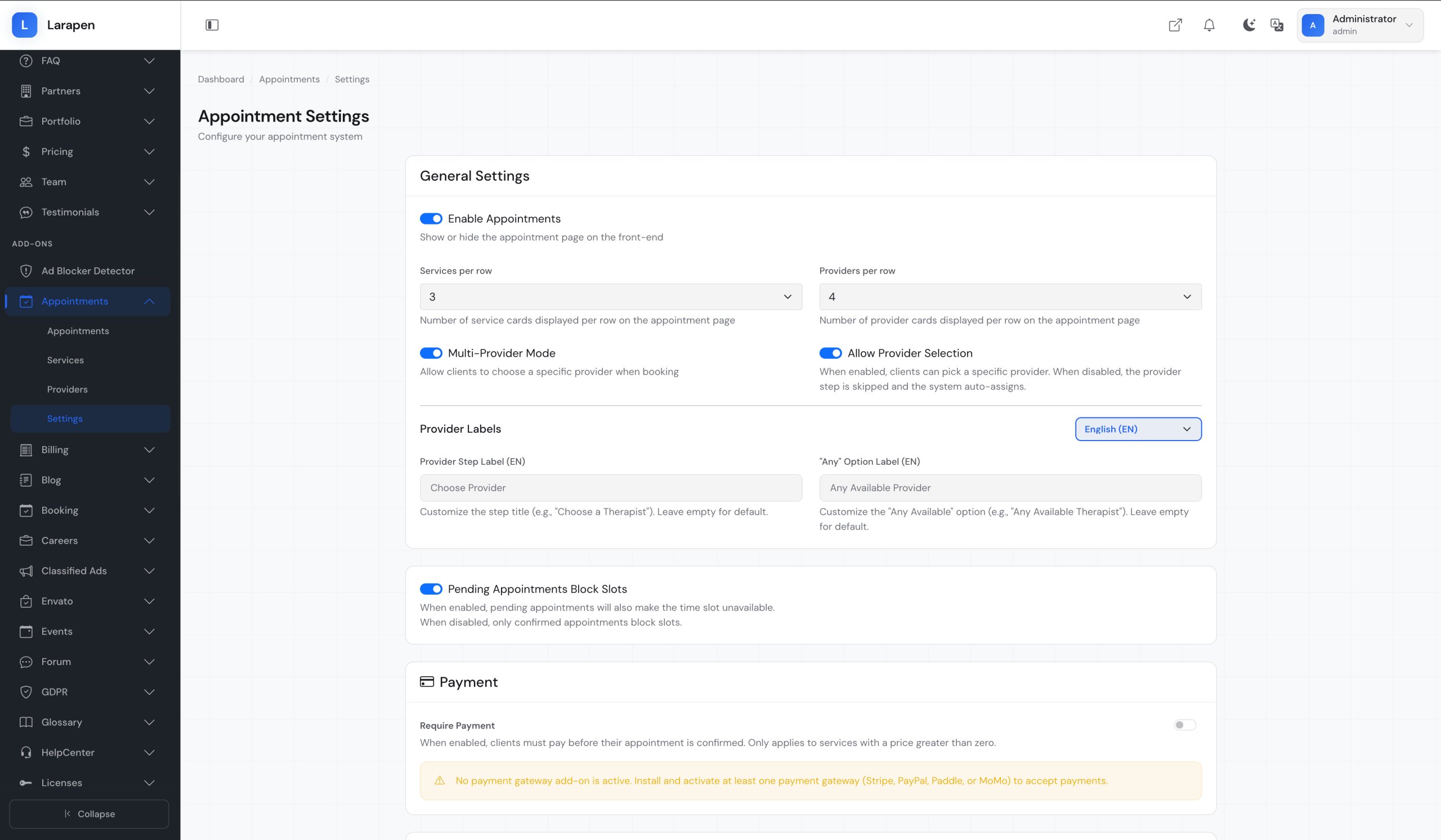Toggle Enable Appointments switch
Image resolution: width=1441 pixels, height=840 pixels.
tap(431, 219)
